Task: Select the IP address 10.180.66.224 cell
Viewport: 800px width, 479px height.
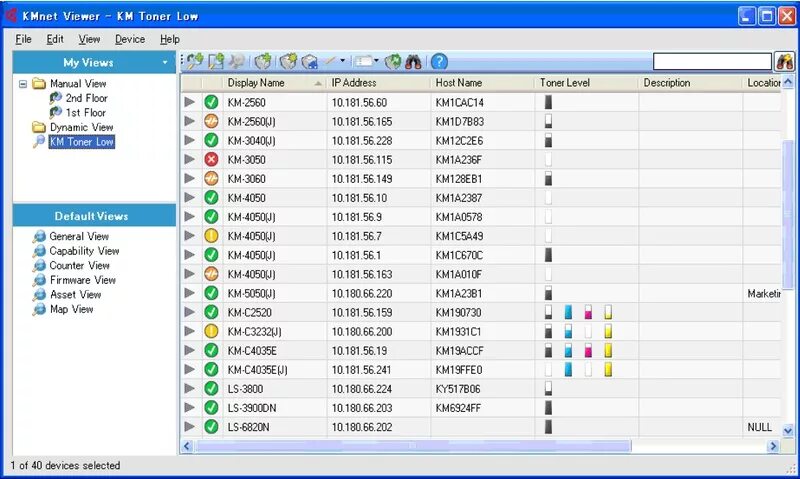Action: pyautogui.click(x=379, y=389)
